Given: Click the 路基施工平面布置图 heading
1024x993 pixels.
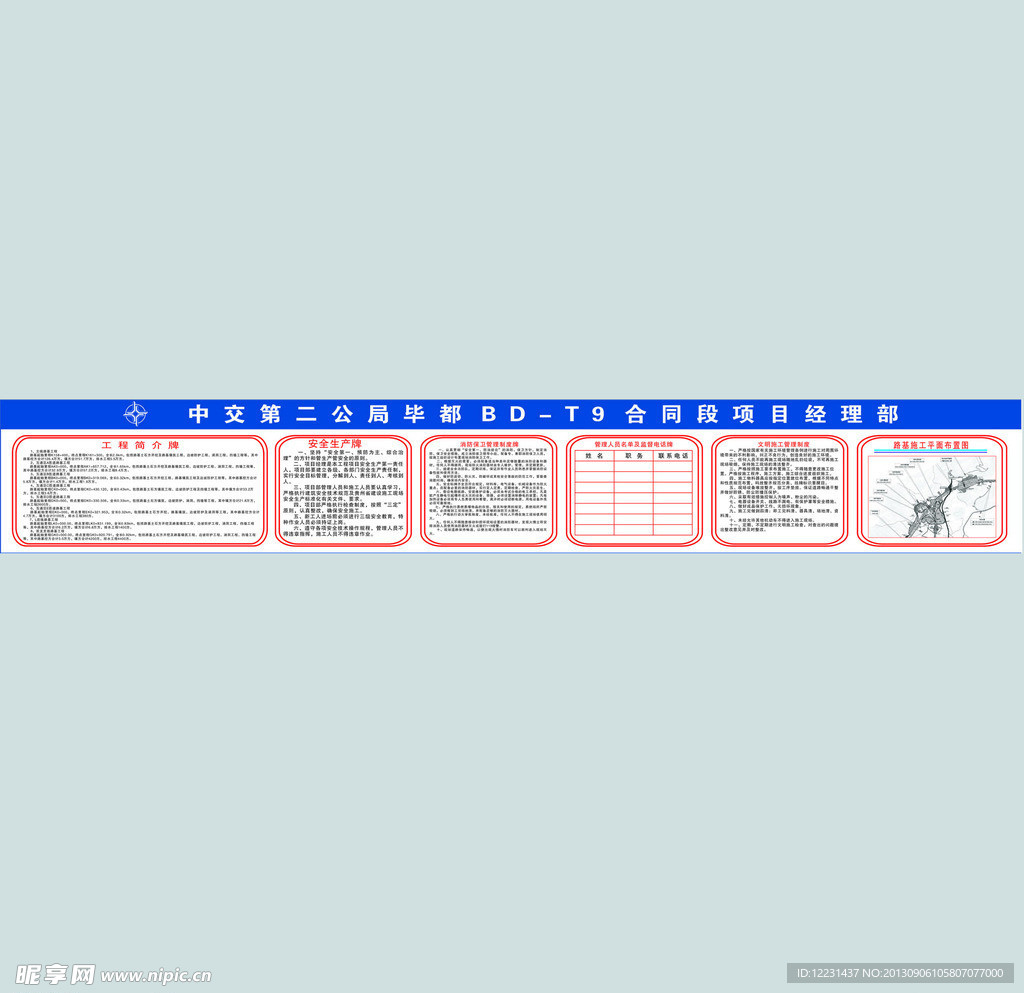Looking at the screenshot, I should tap(931, 445).
